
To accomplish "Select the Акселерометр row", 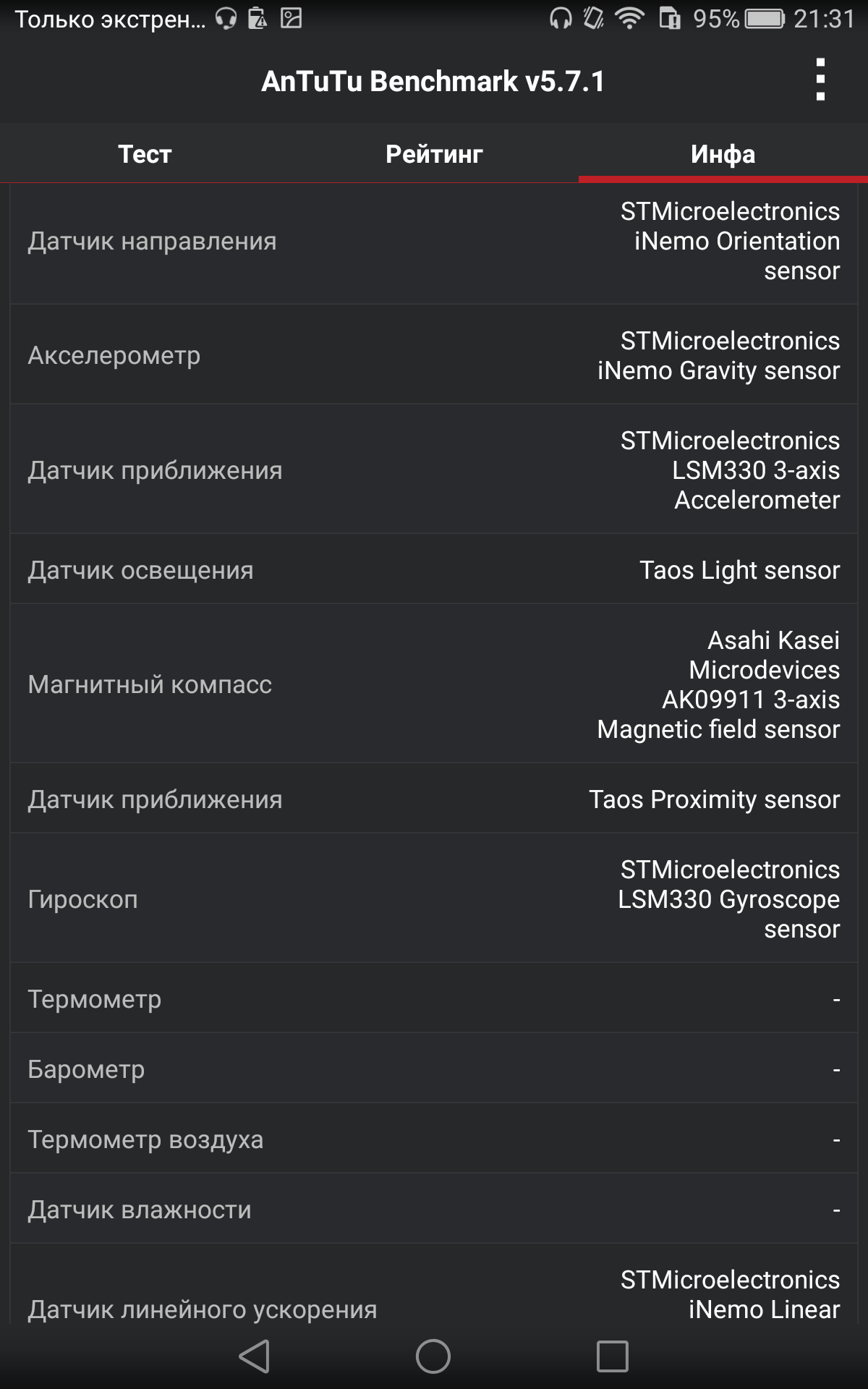I will click(434, 354).
